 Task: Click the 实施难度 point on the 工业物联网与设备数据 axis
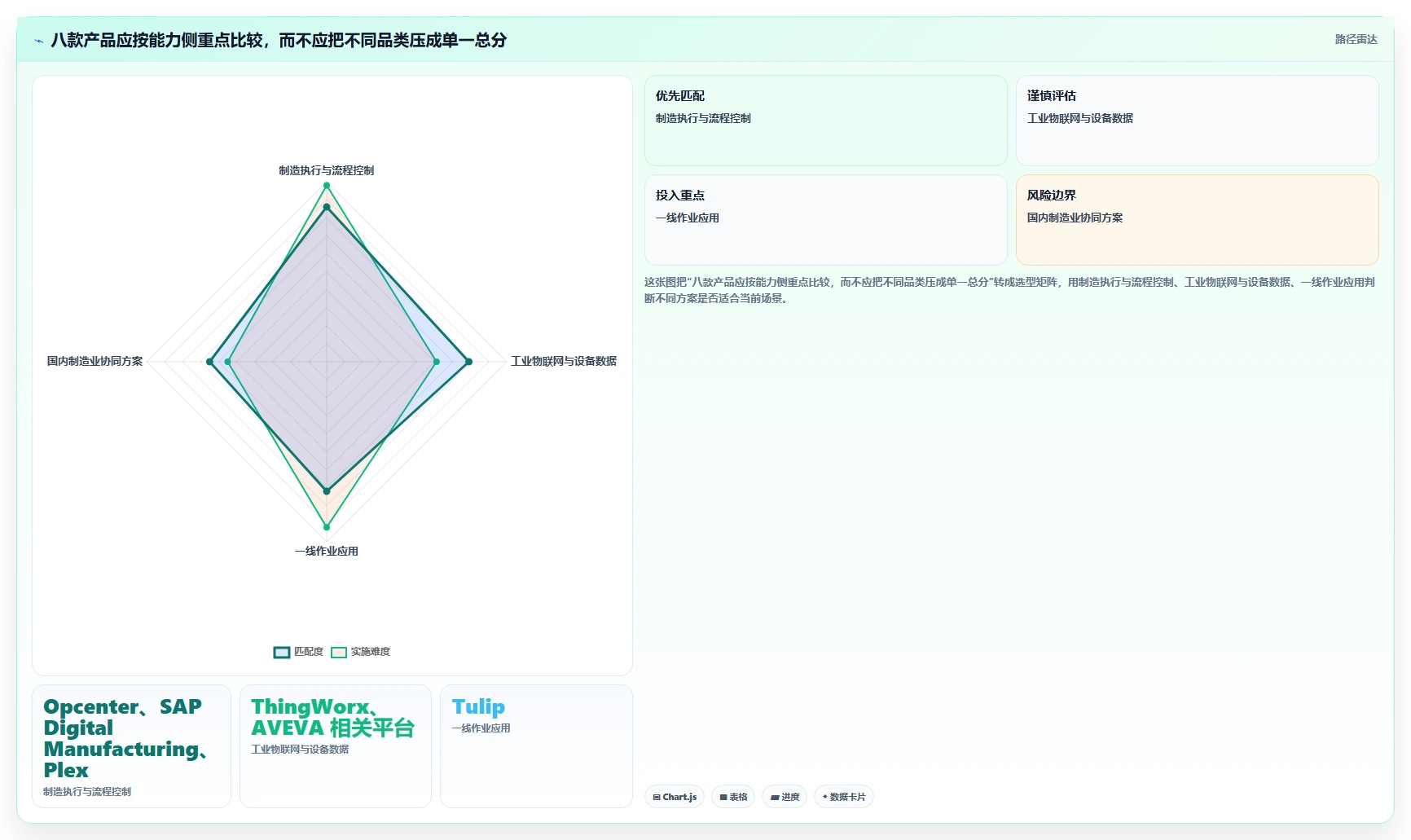(436, 362)
